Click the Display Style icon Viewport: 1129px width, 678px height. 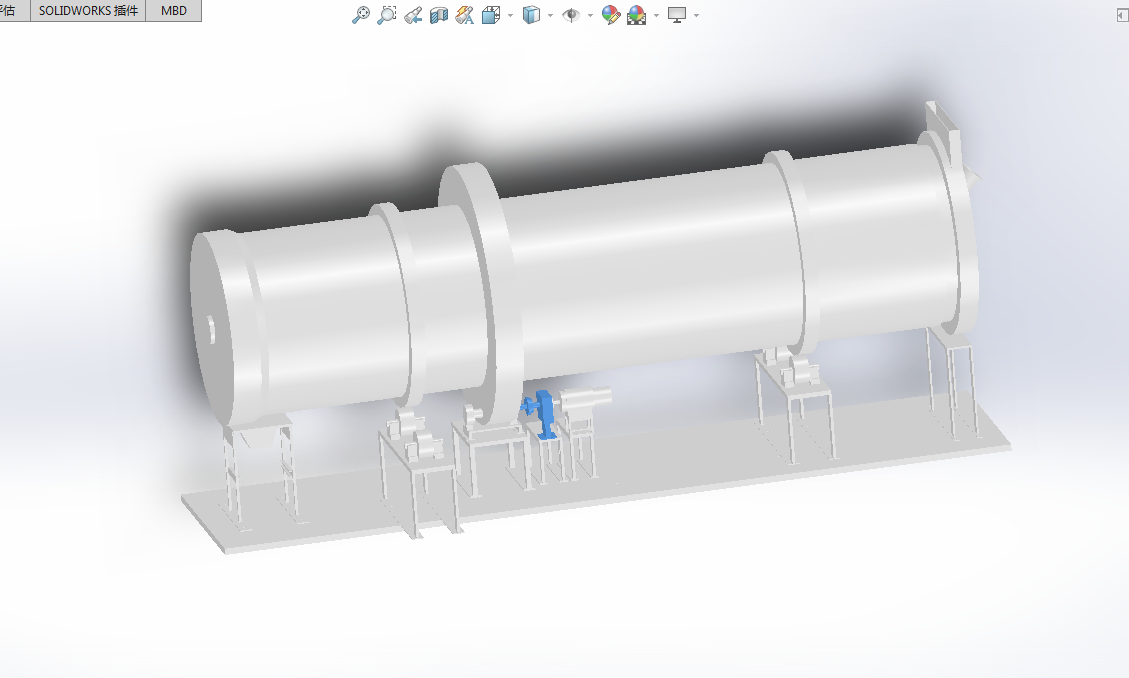531,14
